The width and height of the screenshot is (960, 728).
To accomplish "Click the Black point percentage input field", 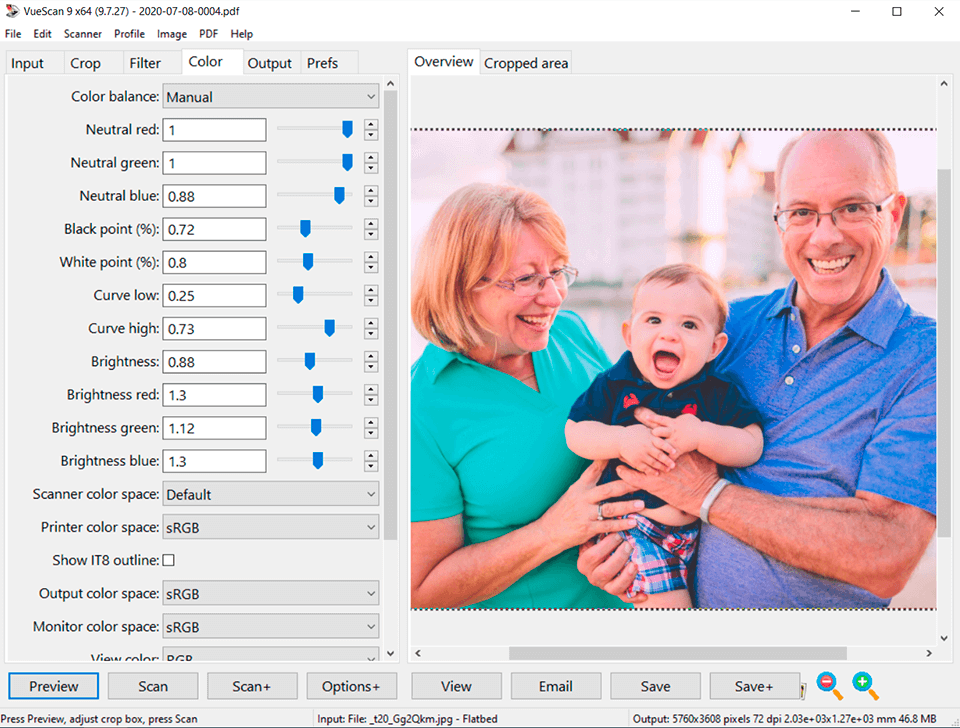I will (214, 229).
